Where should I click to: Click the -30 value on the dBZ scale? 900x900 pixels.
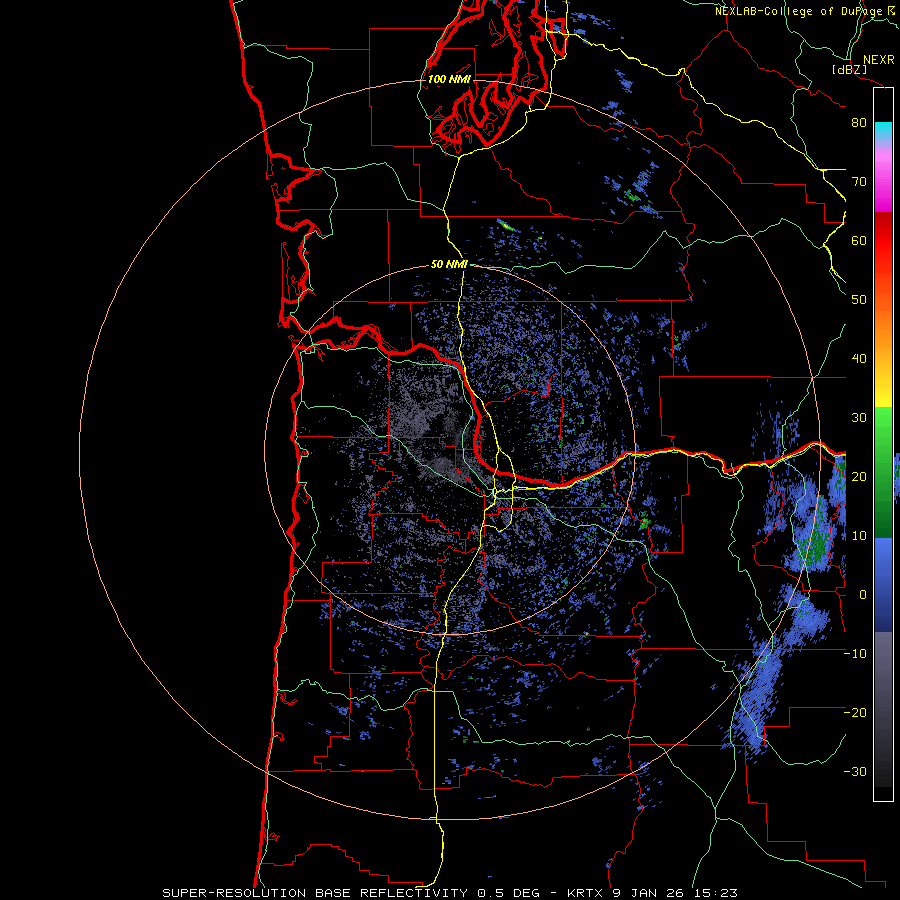coord(855,772)
